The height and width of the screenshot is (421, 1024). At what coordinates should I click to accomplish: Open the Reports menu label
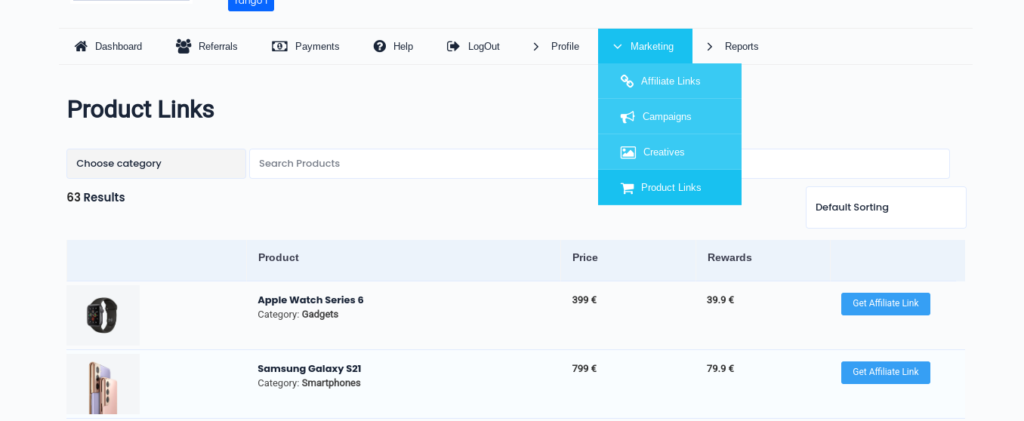click(x=742, y=46)
